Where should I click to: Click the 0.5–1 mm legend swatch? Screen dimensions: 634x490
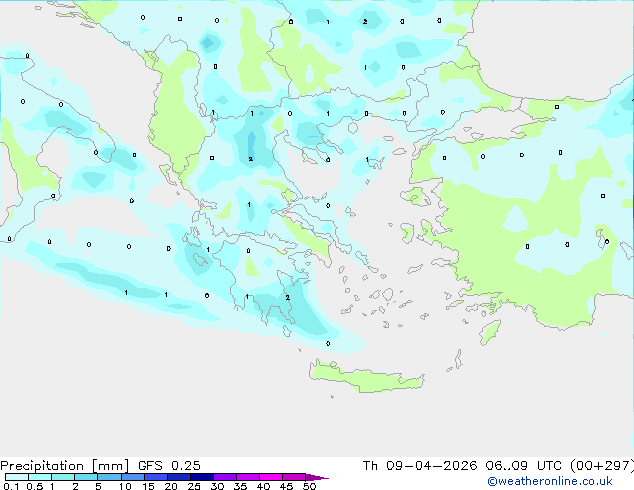click(x=40, y=477)
